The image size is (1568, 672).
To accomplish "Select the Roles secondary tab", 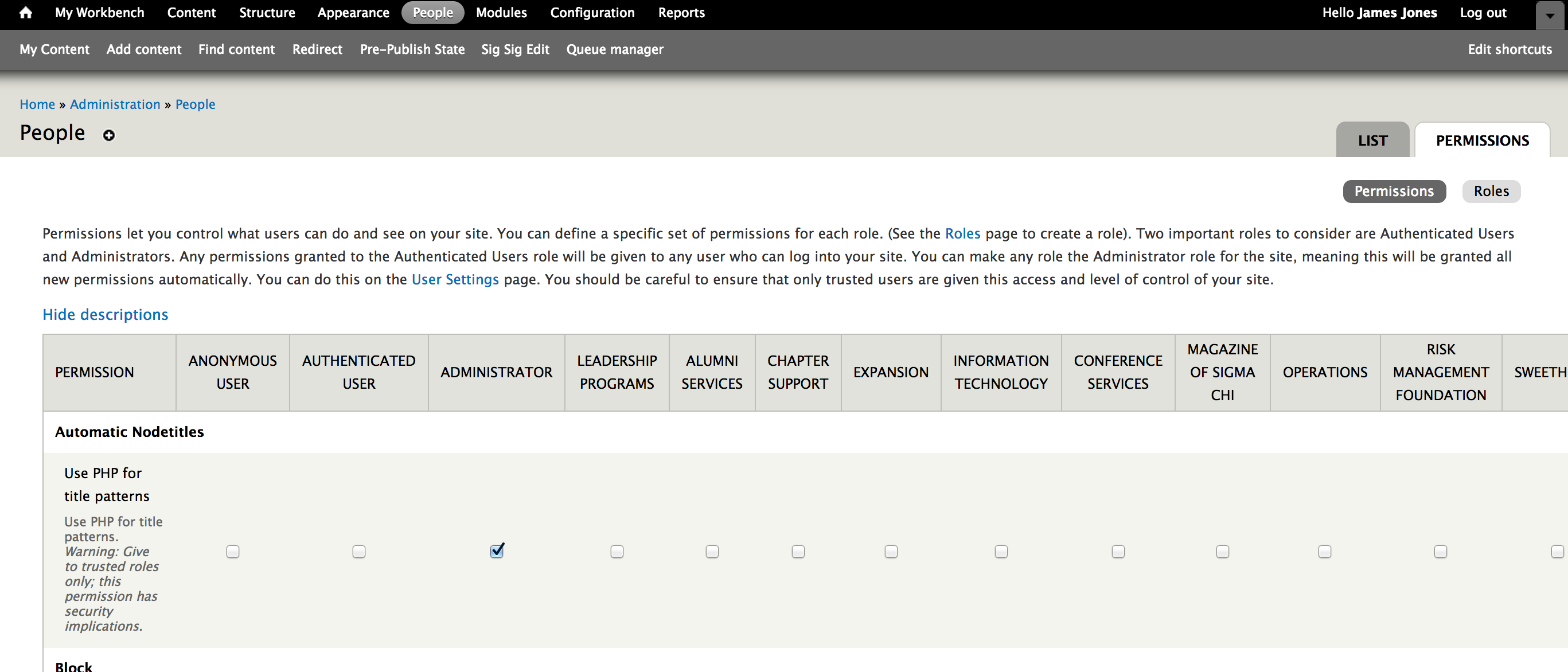I will (x=1491, y=191).
